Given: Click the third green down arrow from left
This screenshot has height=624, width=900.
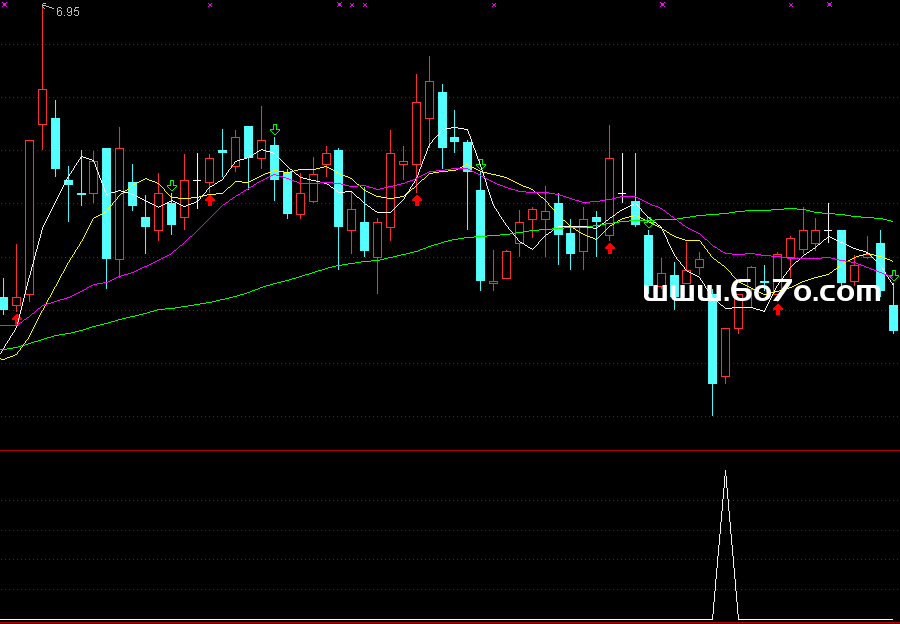Looking at the screenshot, I should coord(481,165).
